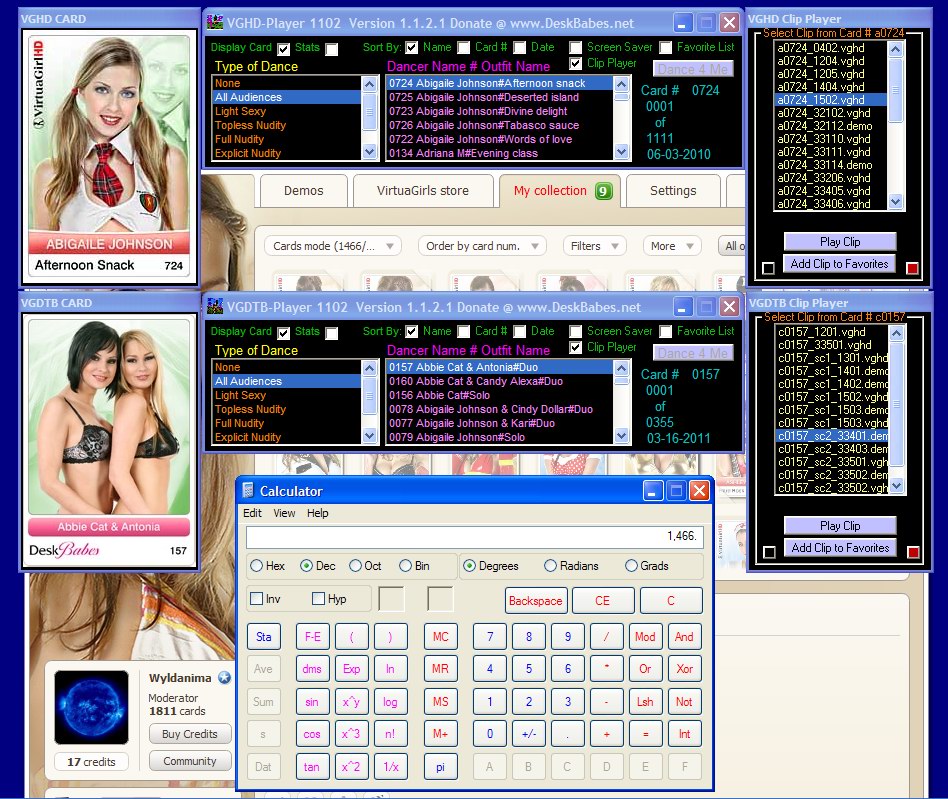This screenshot has width=948, height=799.
Task: Tick the empty checkbox in VGHD Clip Player
Action: point(768,268)
